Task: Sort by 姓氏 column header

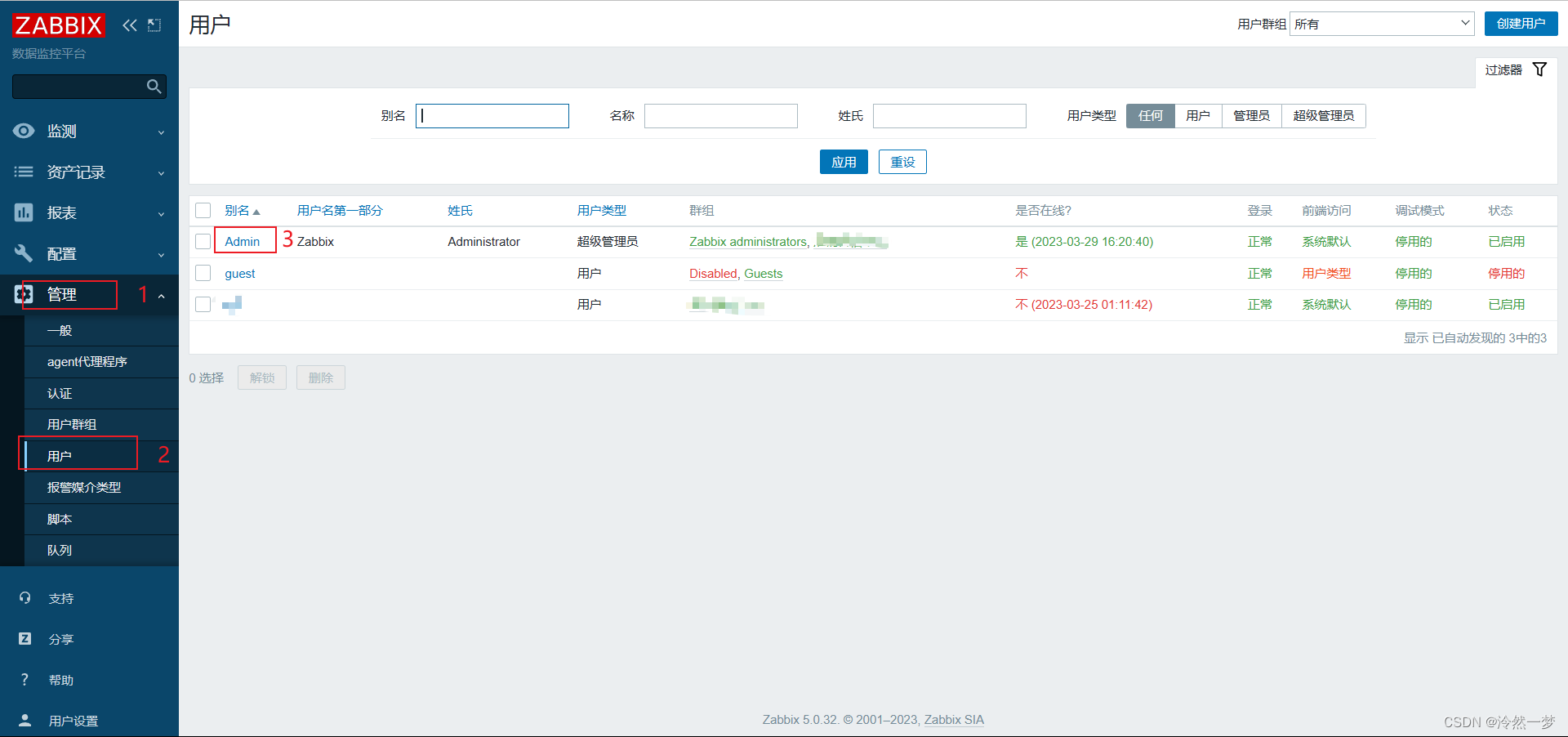Action: pyautogui.click(x=460, y=211)
